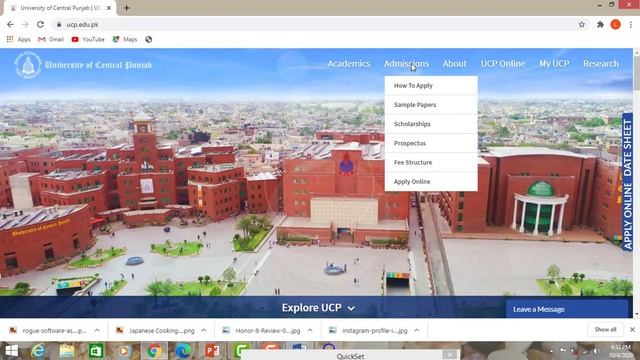Viewport: 640px width, 360px height.
Task: Launch Internet Explorer from taskbar
Action: tap(38, 351)
